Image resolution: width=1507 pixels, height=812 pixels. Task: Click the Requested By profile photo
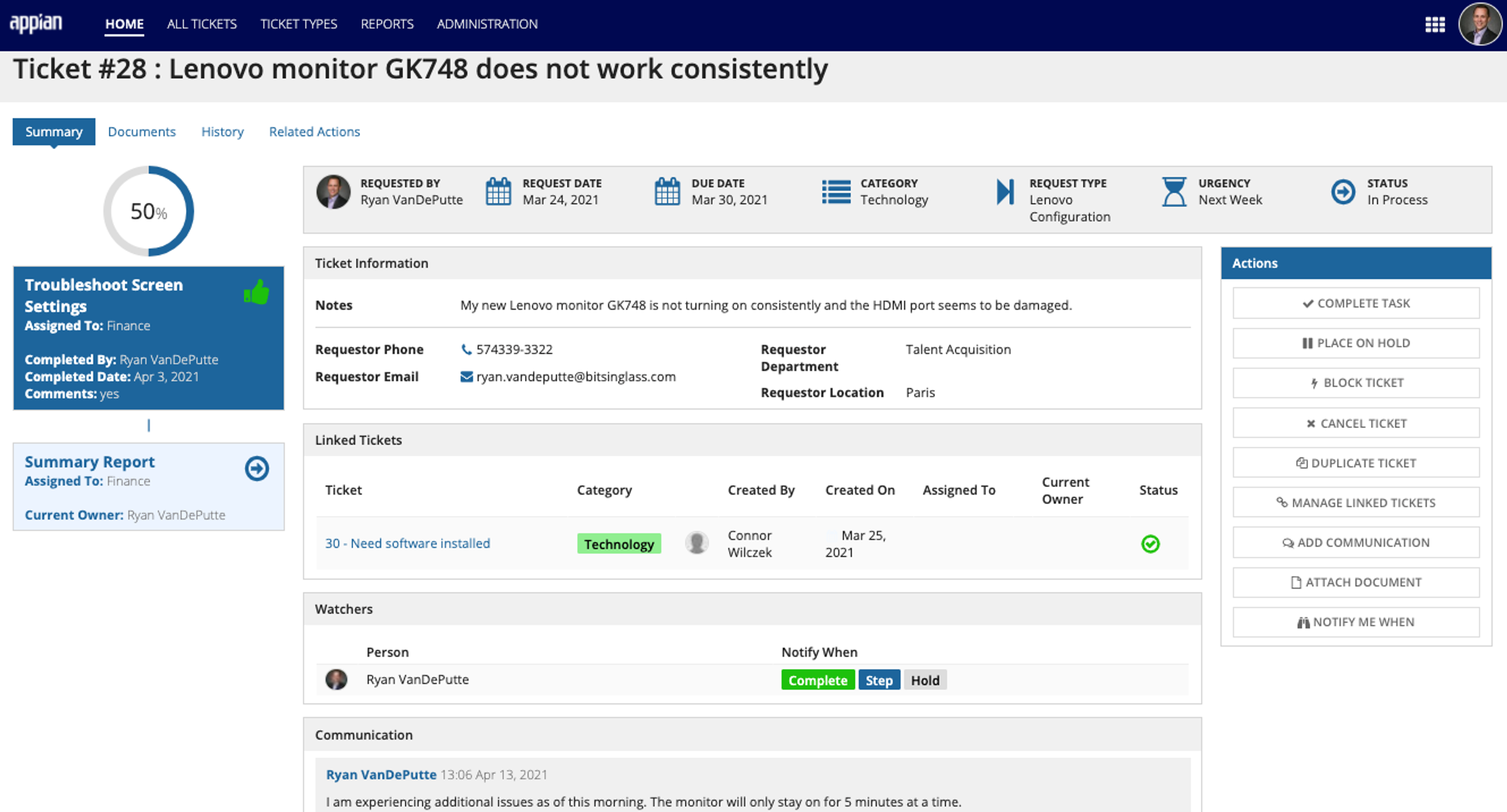click(x=334, y=192)
